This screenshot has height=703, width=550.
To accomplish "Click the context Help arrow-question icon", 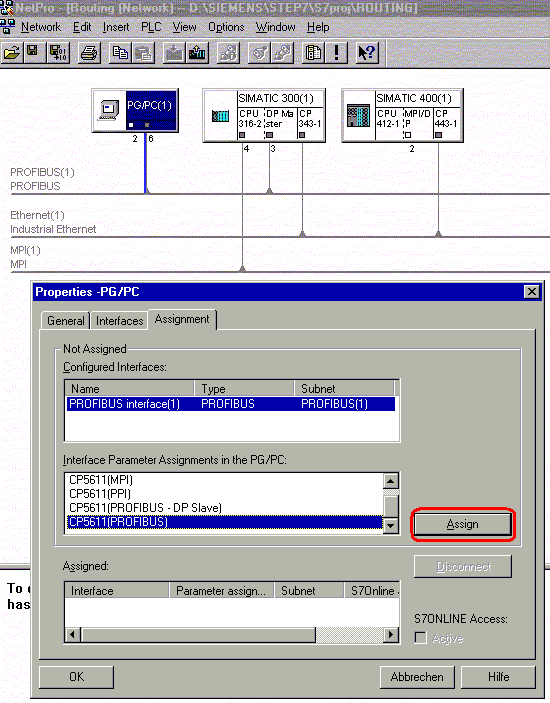I will (367, 53).
